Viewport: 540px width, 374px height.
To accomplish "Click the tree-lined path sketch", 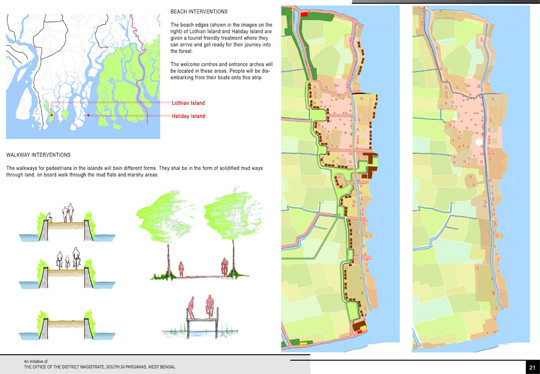I will click(x=199, y=233).
